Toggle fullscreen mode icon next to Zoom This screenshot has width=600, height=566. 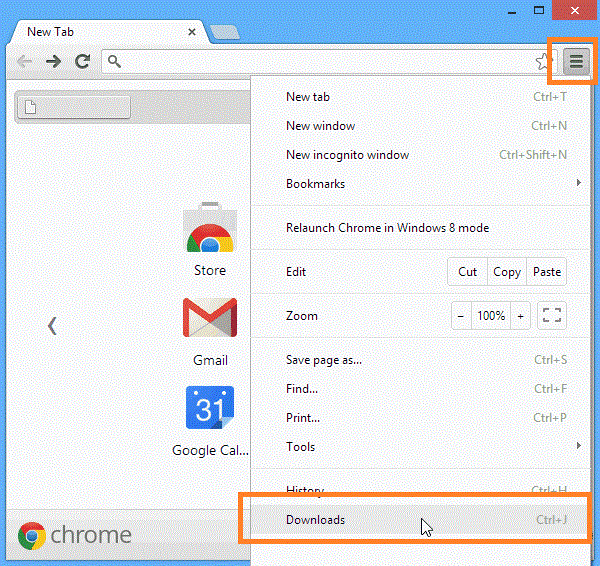552,316
